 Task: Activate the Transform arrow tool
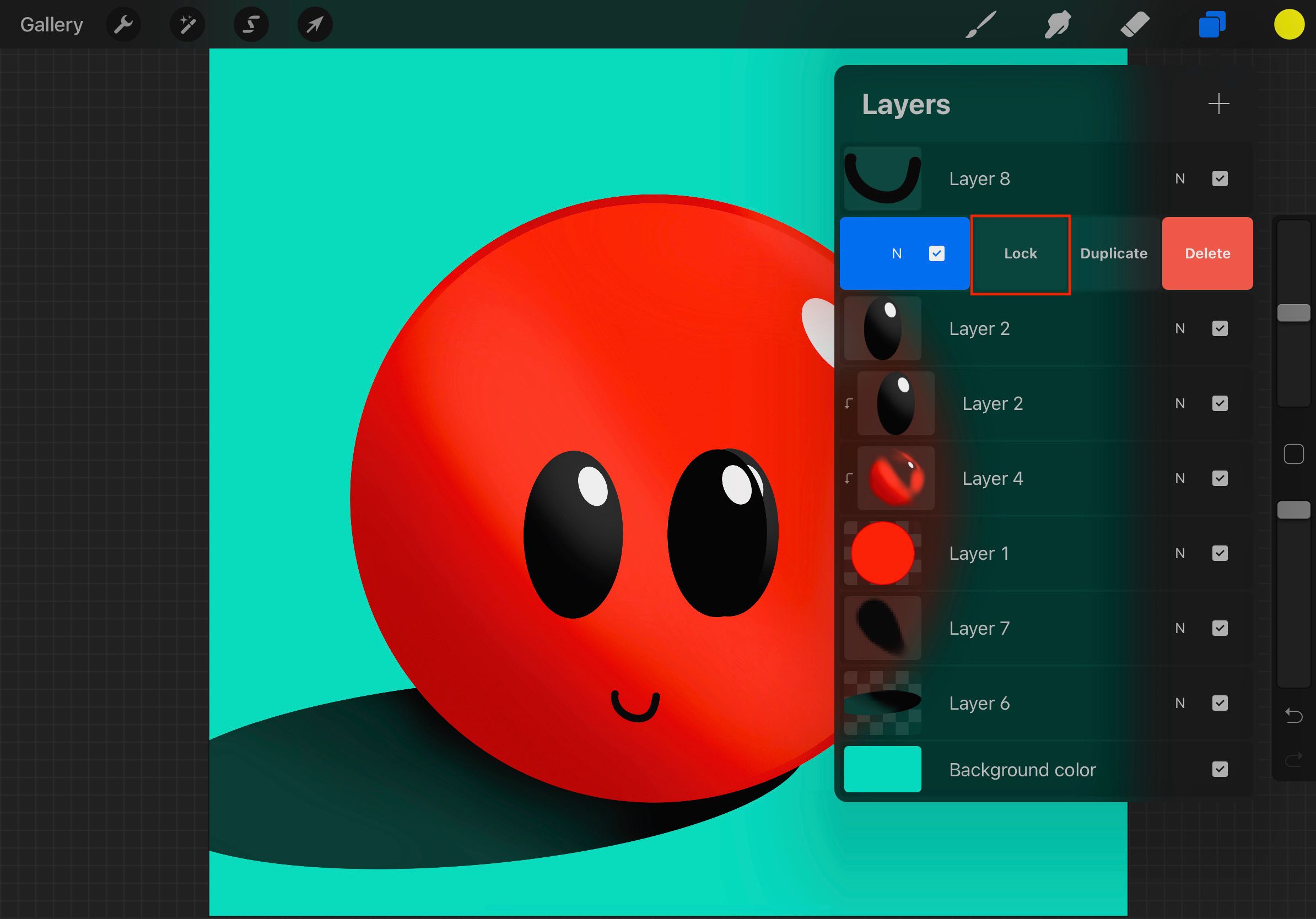315,24
